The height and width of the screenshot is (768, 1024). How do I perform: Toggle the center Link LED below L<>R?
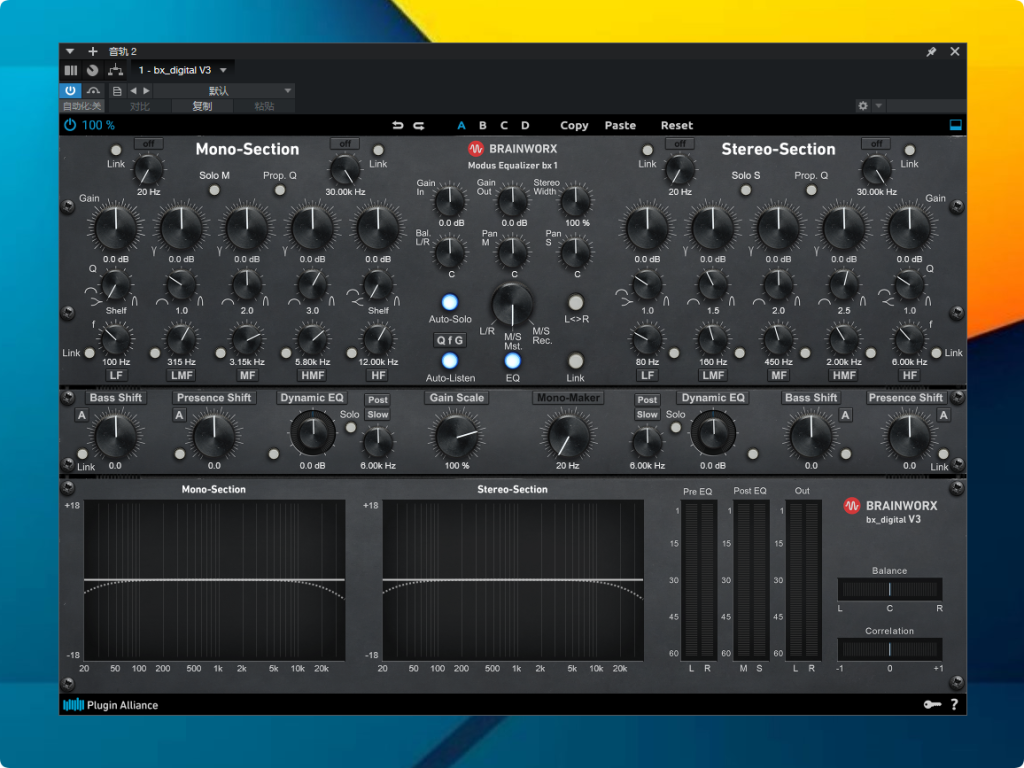(575, 360)
